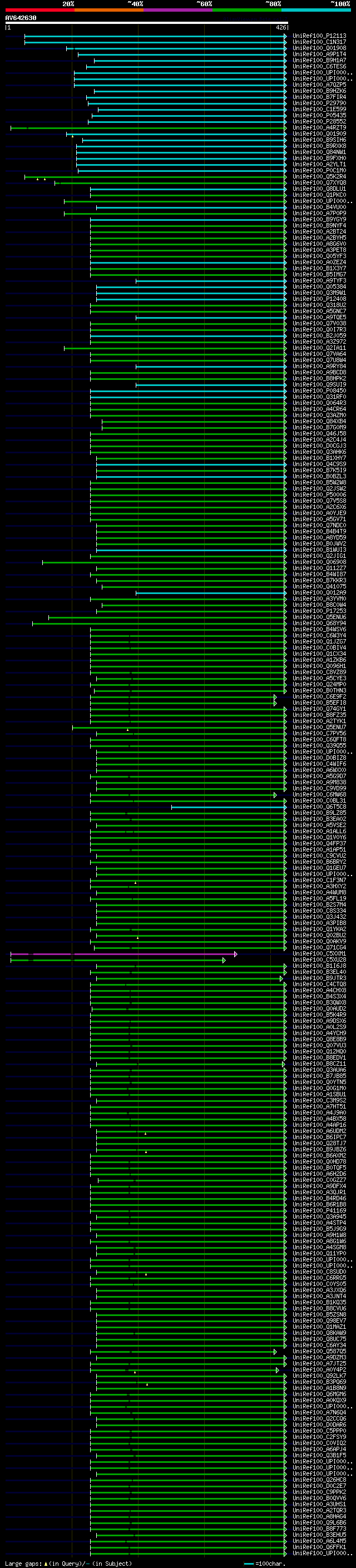Image resolution: width=356 pixels, height=1568 pixels.
Task: Click label UniRef100_P41169
Action: point(319,1211)
